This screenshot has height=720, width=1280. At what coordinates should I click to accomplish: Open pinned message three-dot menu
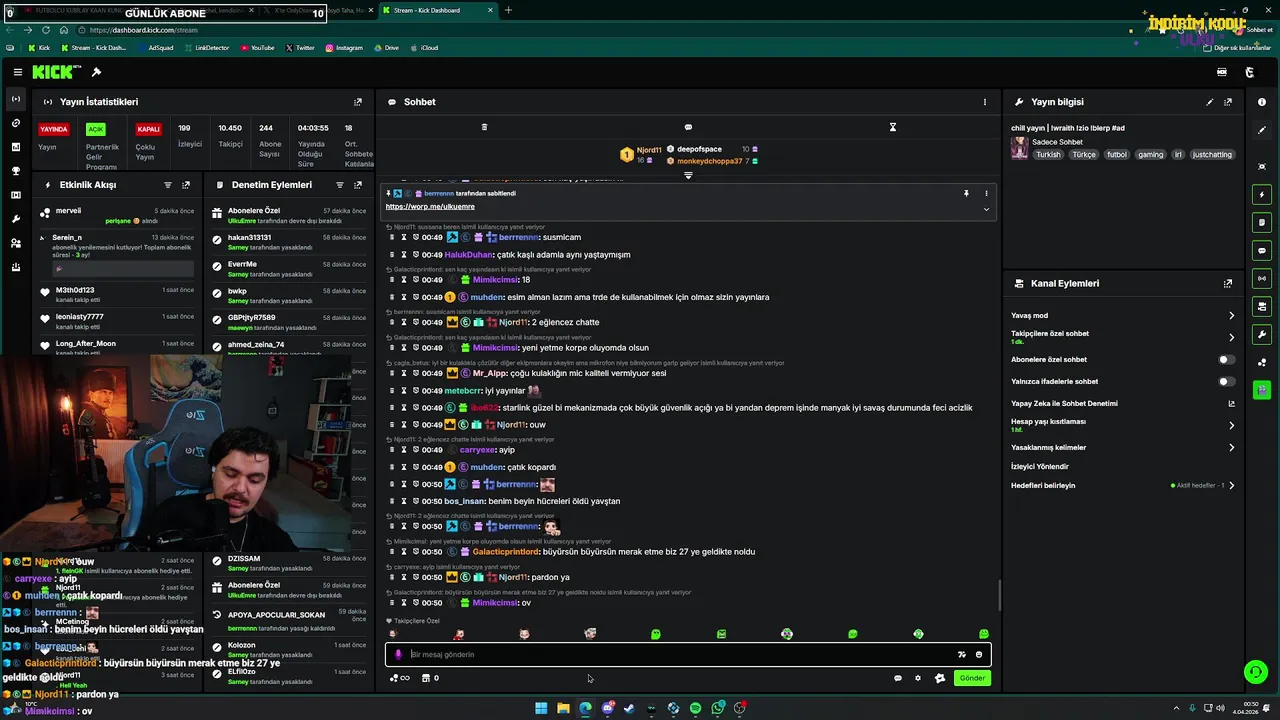[986, 193]
